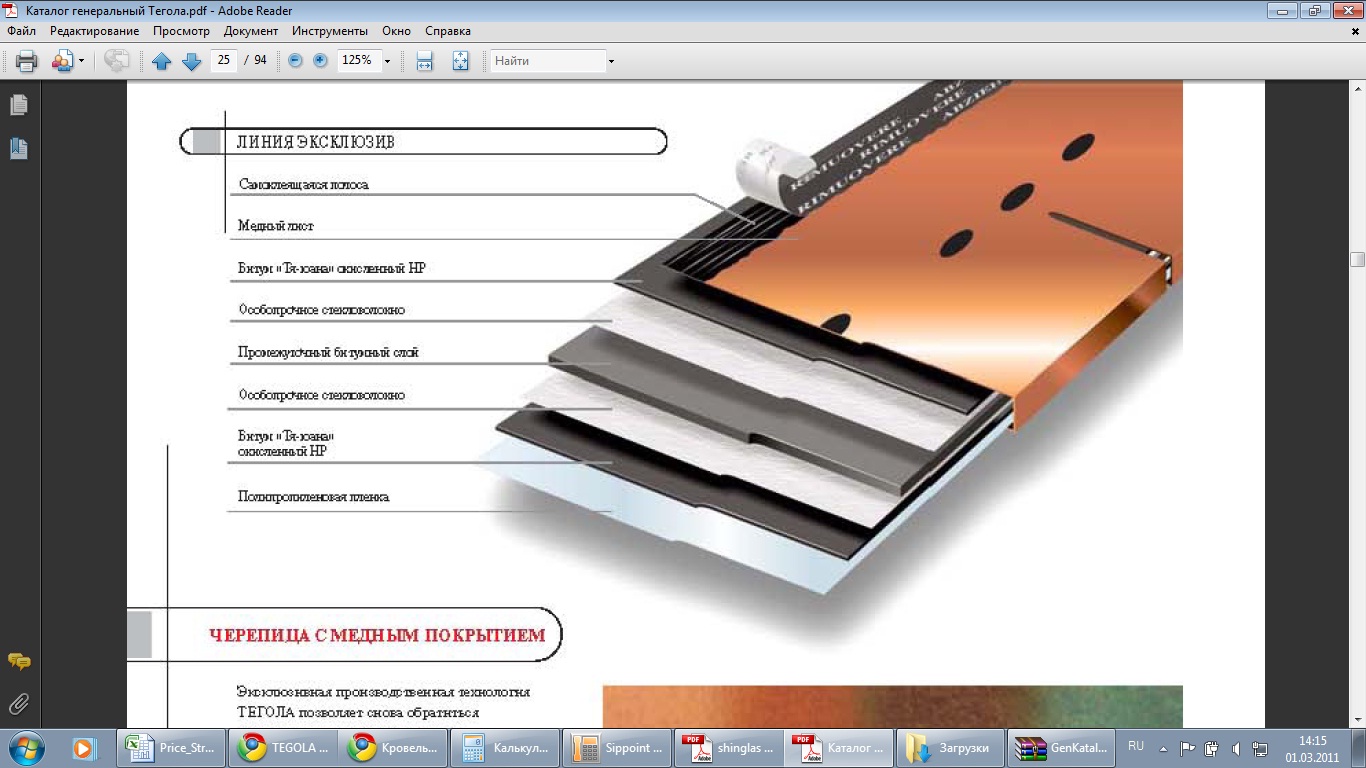Click the Найти search field

coord(547,61)
